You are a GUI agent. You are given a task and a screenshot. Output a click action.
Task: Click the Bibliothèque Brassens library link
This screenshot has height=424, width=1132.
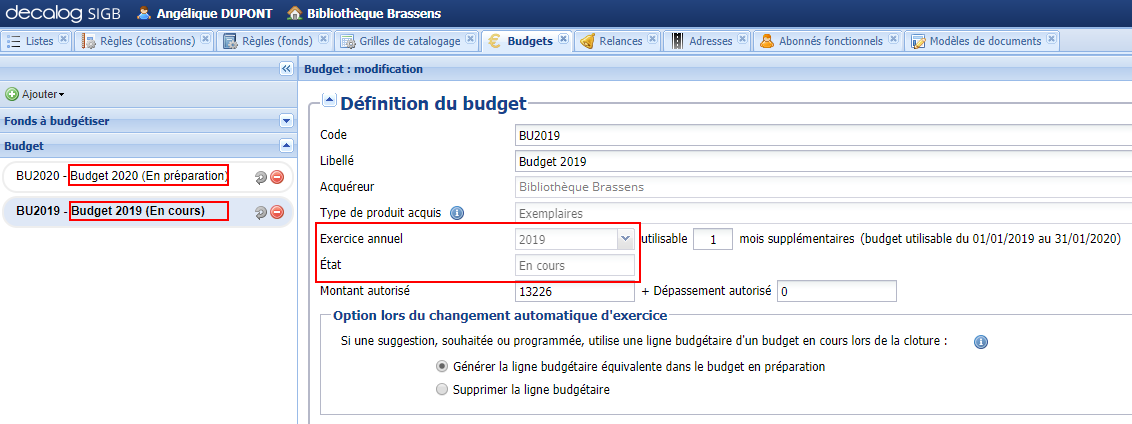[364, 14]
